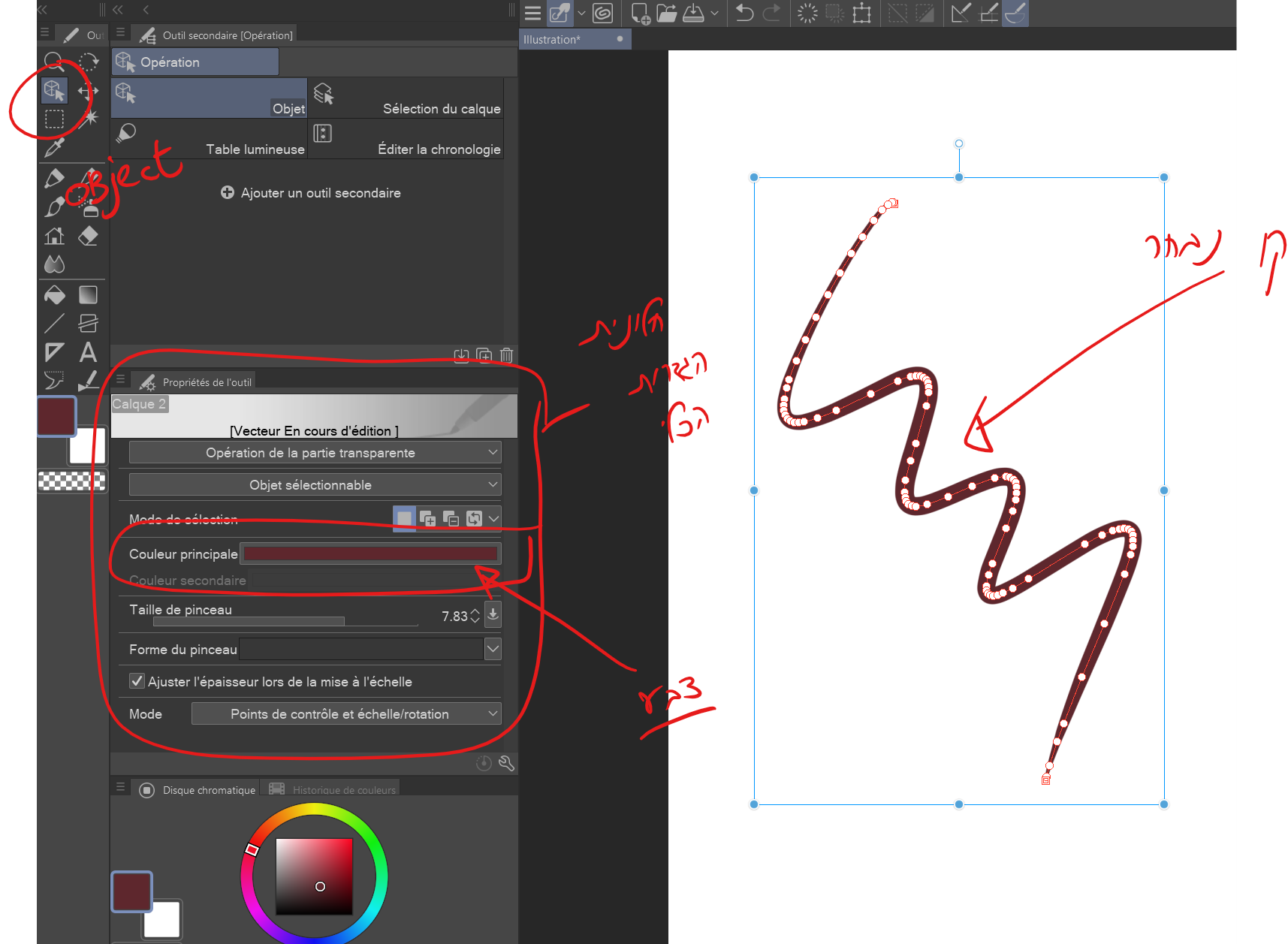Open brush size dynamics settings button
Image resolution: width=1288 pixels, height=944 pixels.
[493, 614]
